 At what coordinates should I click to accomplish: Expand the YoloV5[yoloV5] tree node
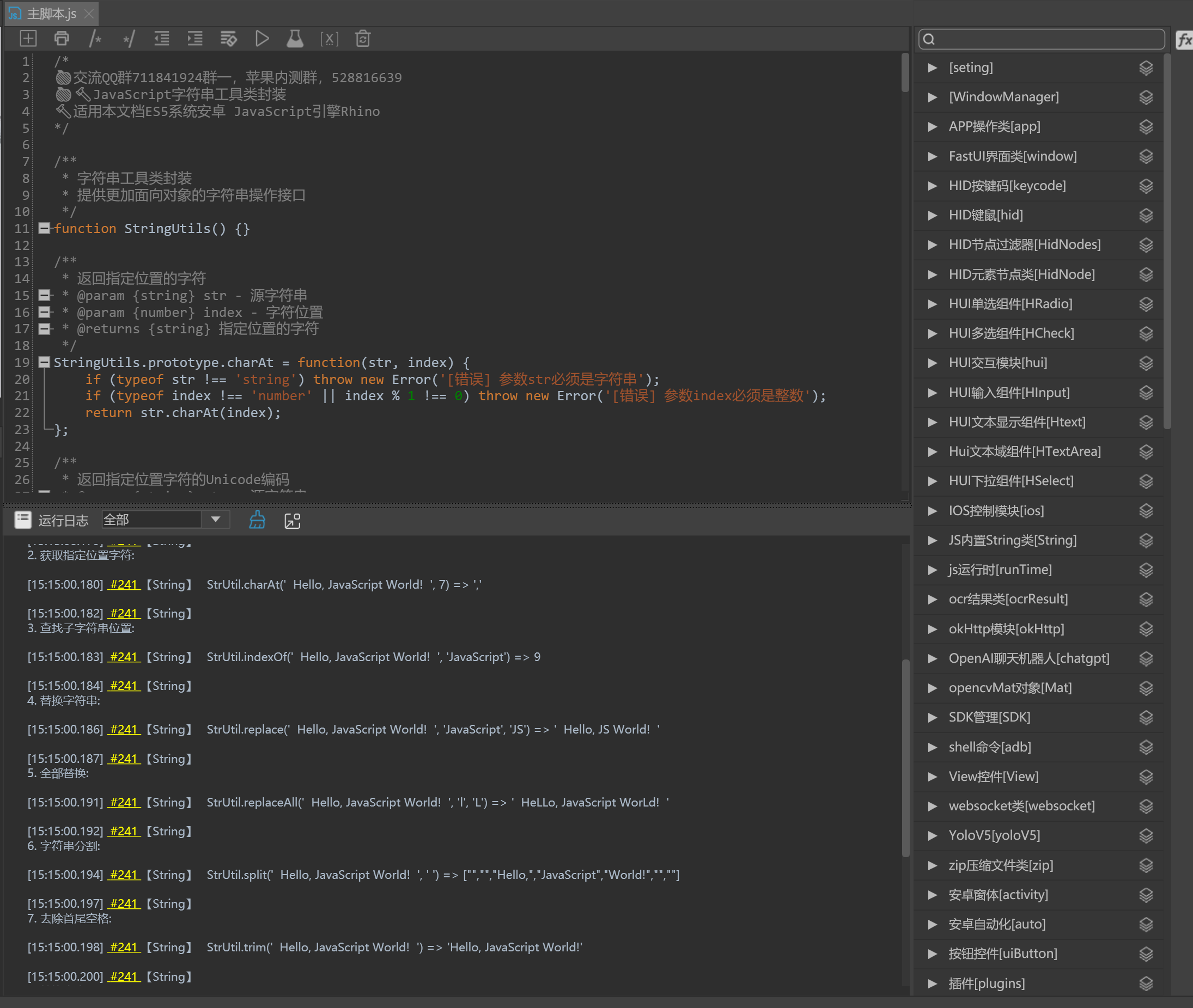[x=932, y=835]
